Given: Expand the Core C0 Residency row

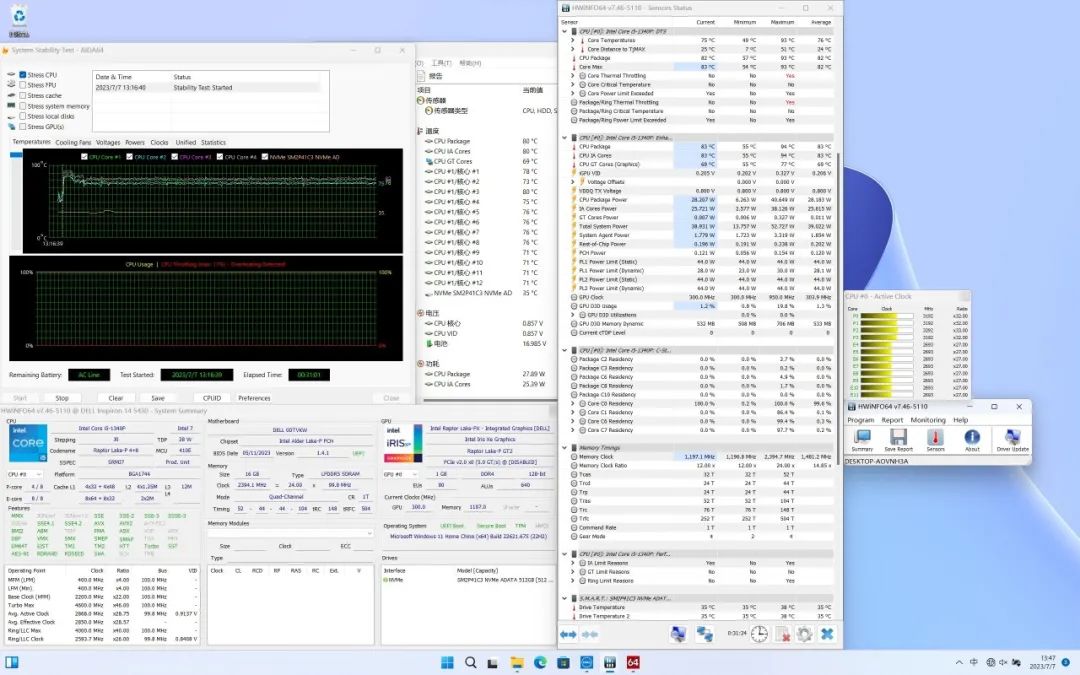Looking at the screenshot, I should (x=574, y=403).
